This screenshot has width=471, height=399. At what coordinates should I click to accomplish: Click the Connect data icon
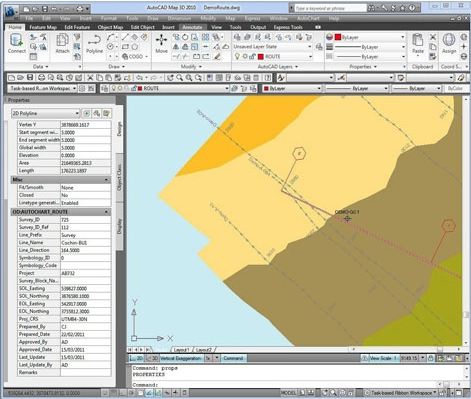[16, 43]
